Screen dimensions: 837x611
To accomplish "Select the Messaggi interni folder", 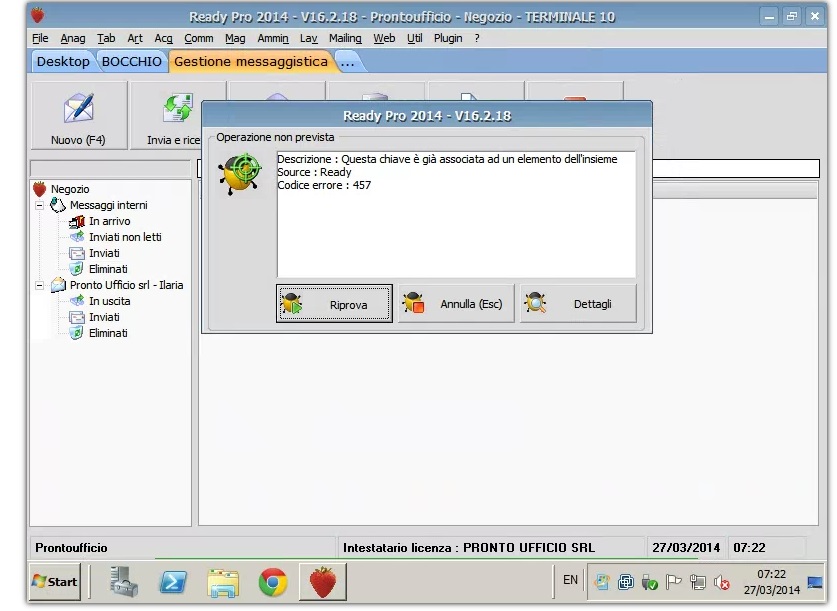I will (x=108, y=205).
